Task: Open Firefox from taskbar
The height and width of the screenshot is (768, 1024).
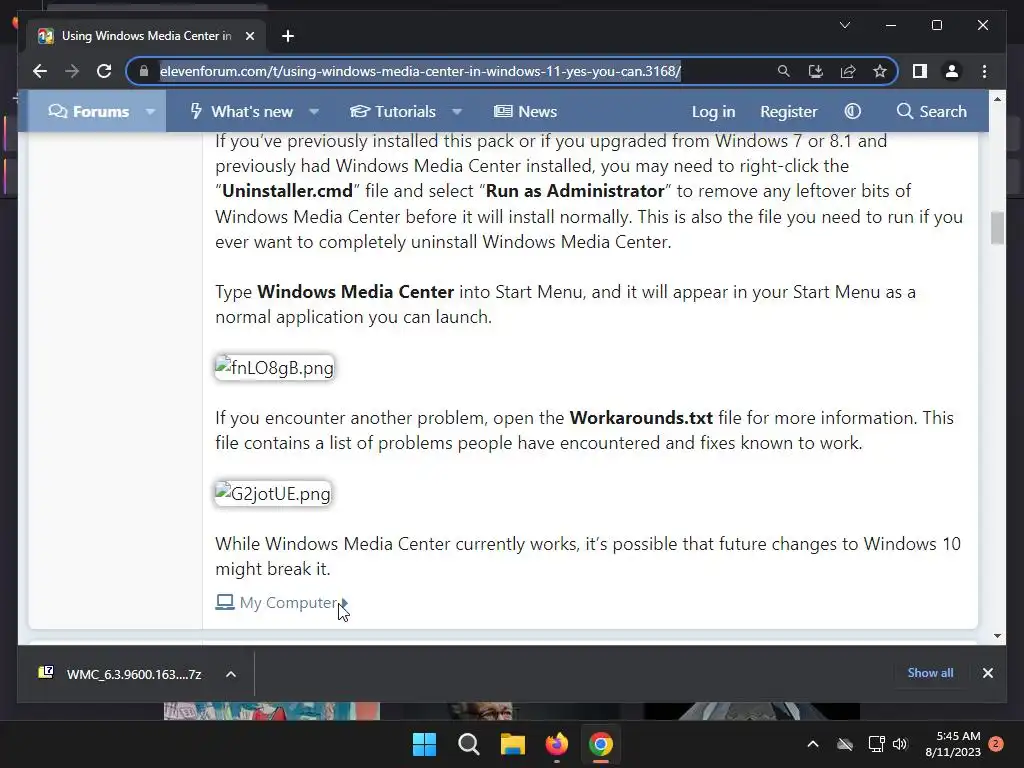Action: point(557,744)
